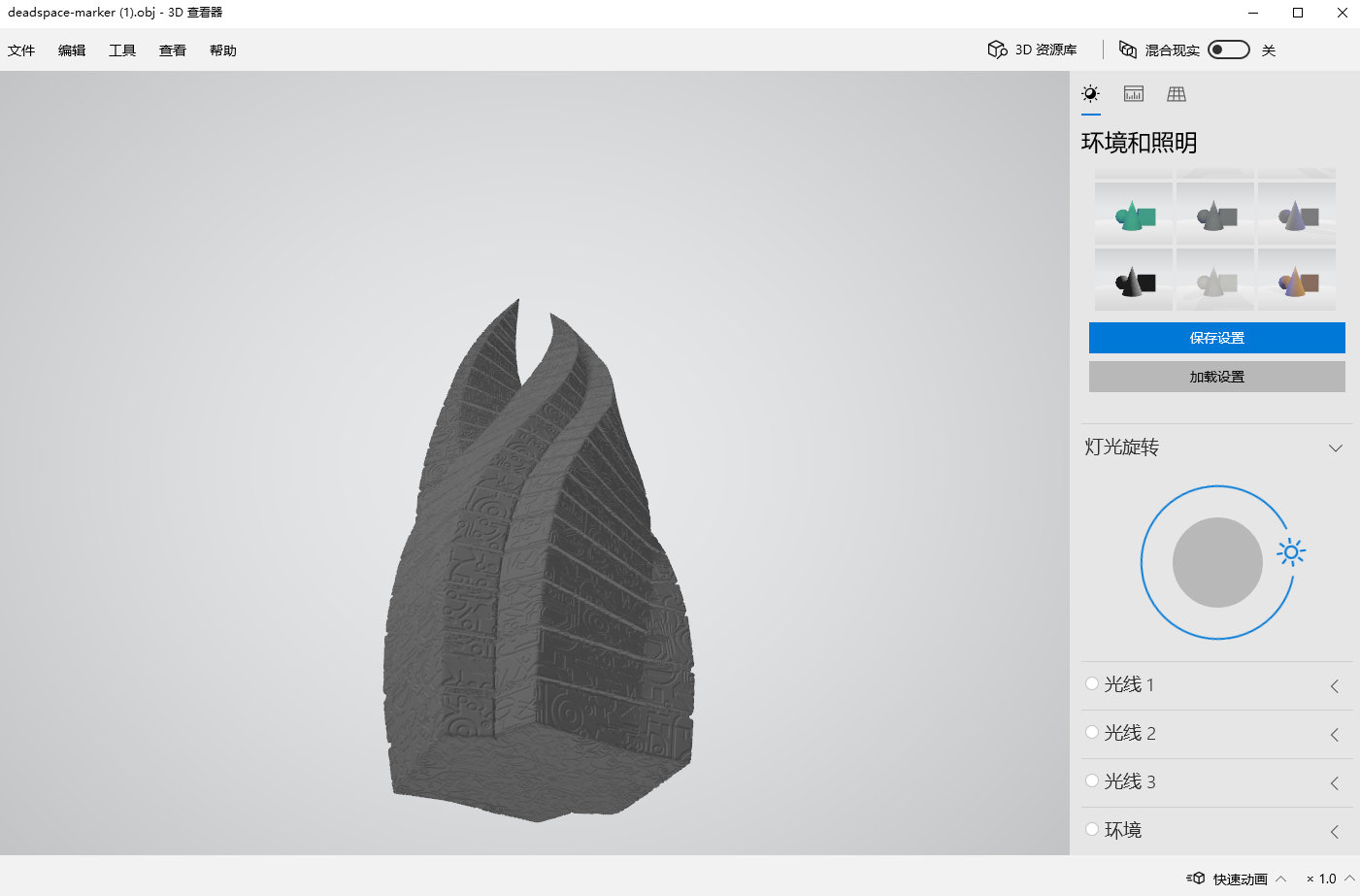
Task: Click the 混合现实 mixed reality icon
Action: 1127,50
